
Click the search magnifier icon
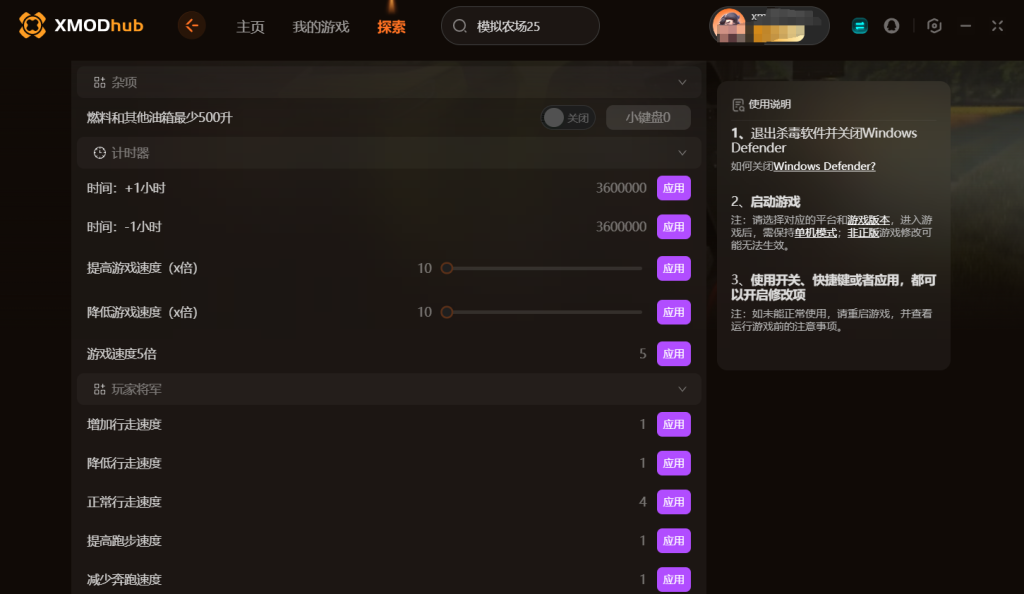(x=460, y=26)
